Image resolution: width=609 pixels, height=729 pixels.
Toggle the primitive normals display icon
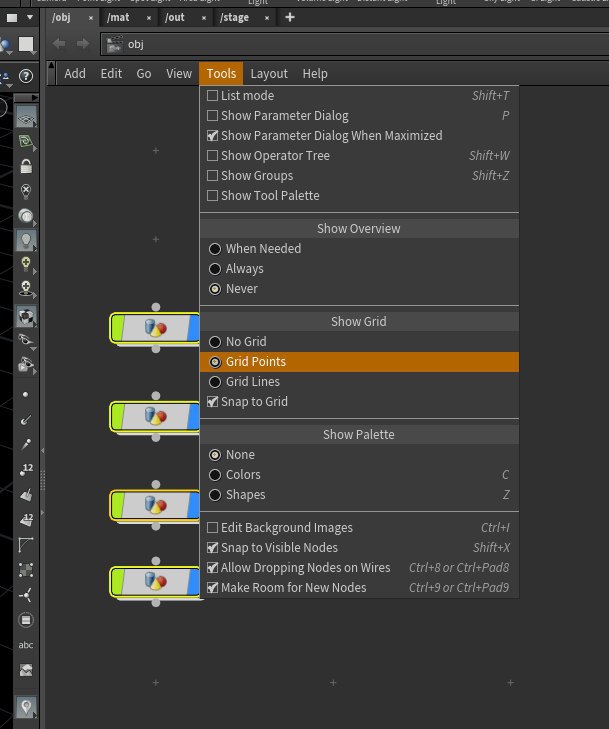[x=26, y=495]
